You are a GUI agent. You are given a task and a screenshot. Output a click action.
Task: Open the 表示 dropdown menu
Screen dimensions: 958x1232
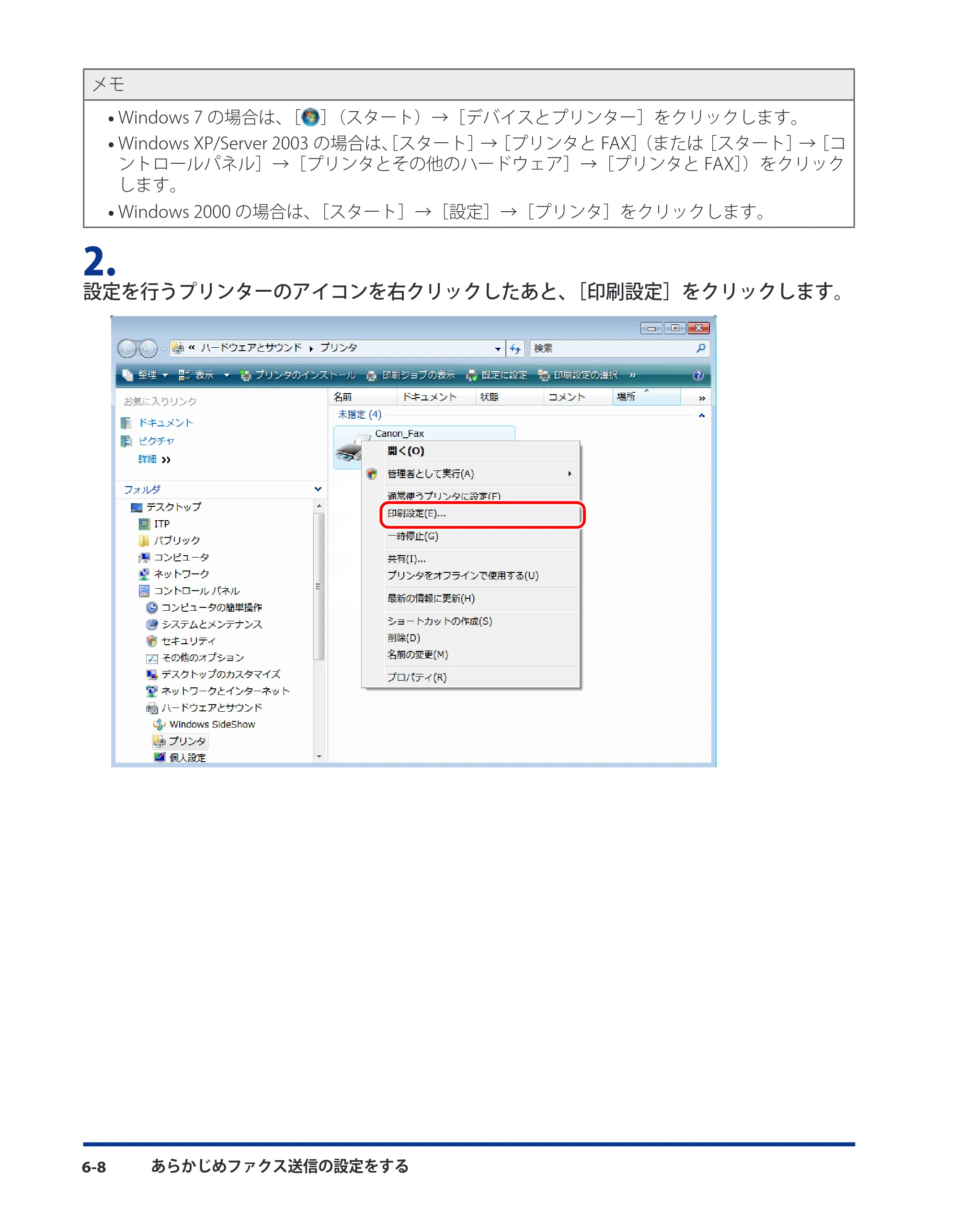pos(204,375)
